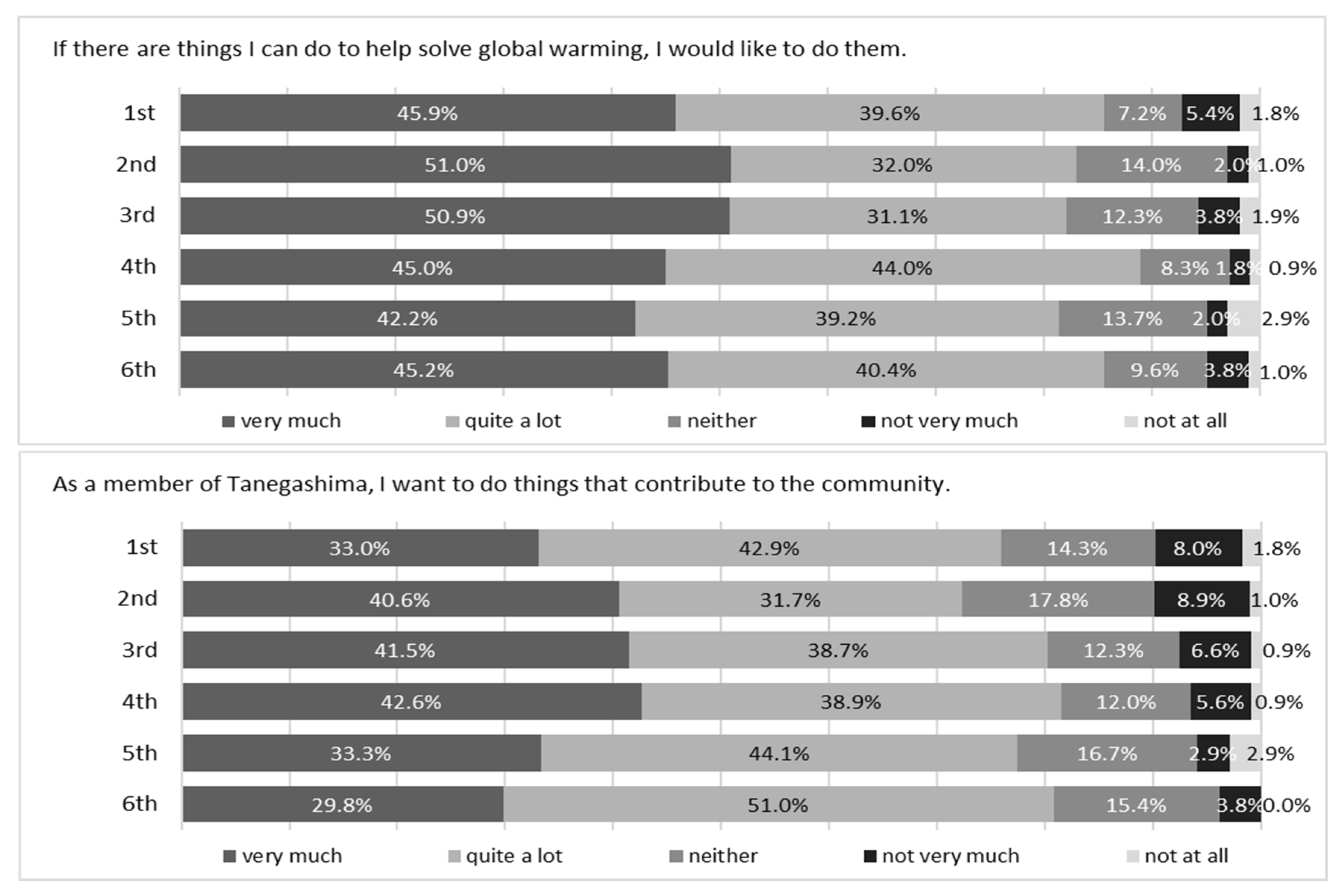Click the '3rd' axis label in top chart
1344x896 pixels.
click(x=137, y=215)
